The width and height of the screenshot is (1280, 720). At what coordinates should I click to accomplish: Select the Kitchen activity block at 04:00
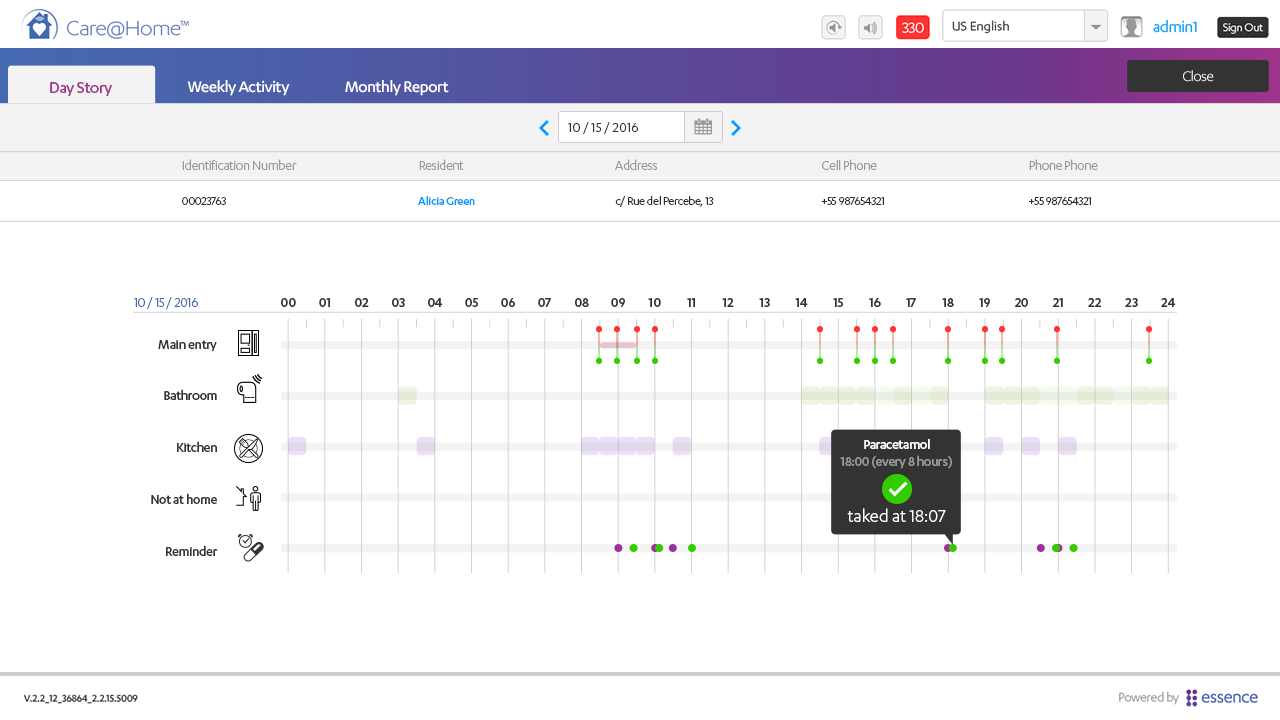tap(426, 446)
